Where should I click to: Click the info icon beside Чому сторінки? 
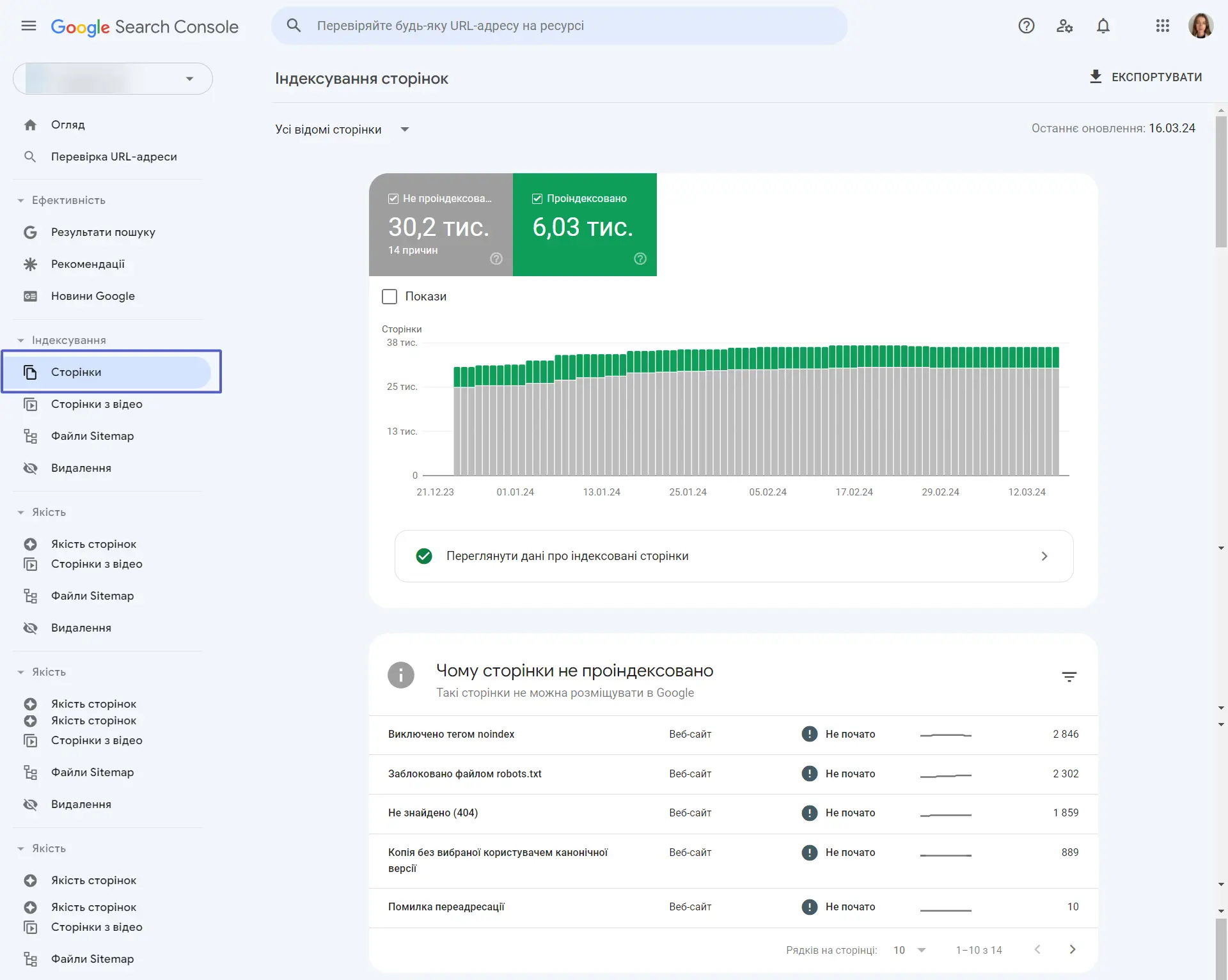click(401, 674)
